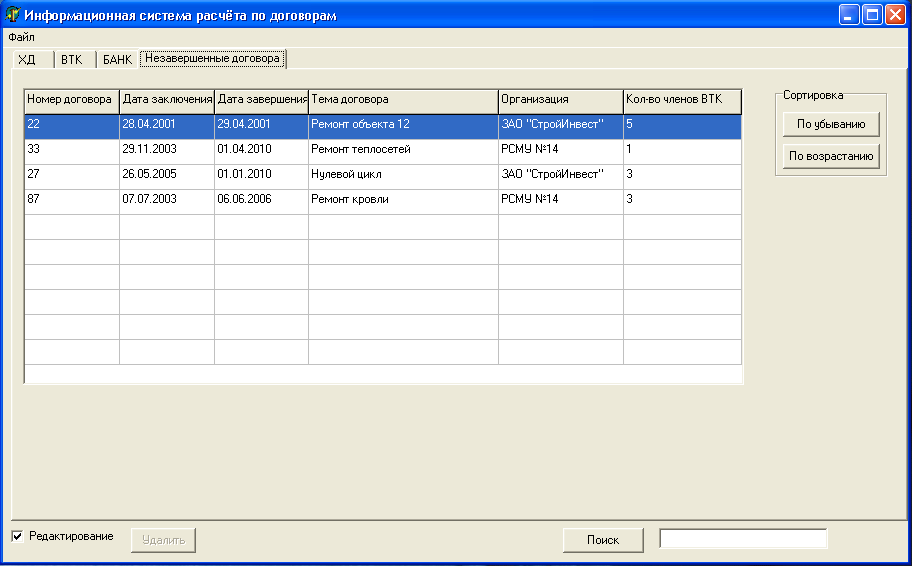Screen dimensions: 912x566
Task: Select the Ремонт теплосетей cell
Action: 403,151
